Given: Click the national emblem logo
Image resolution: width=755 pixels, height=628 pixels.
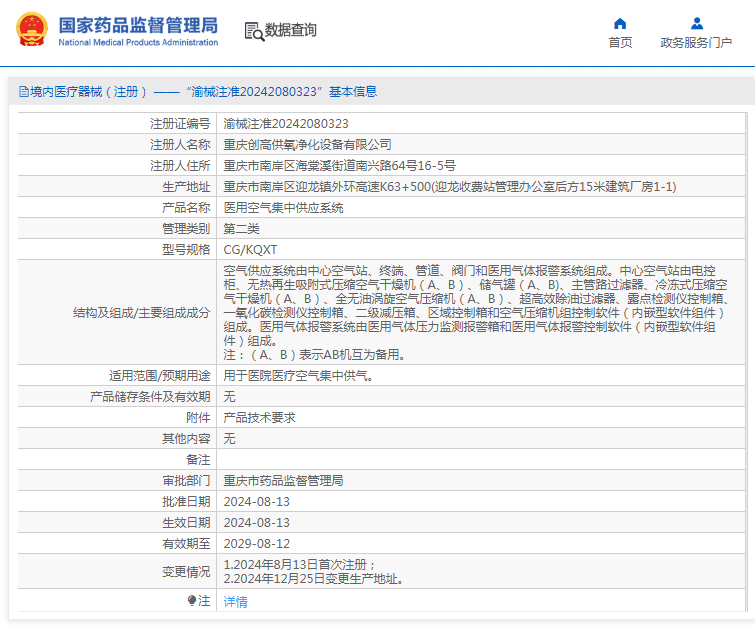Looking at the screenshot, I should (32, 30).
